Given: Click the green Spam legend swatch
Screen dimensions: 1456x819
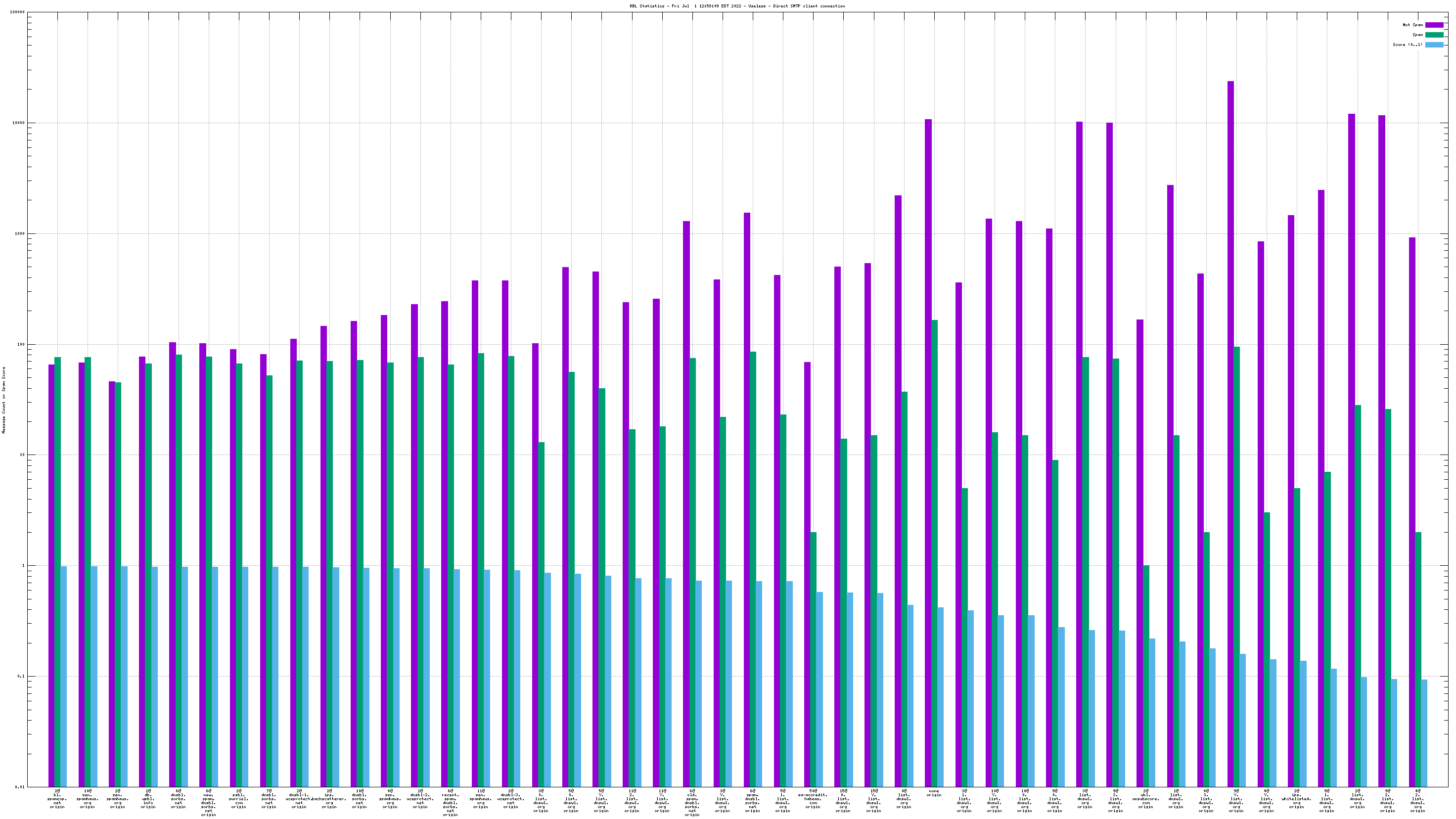Looking at the screenshot, I should [1434, 35].
